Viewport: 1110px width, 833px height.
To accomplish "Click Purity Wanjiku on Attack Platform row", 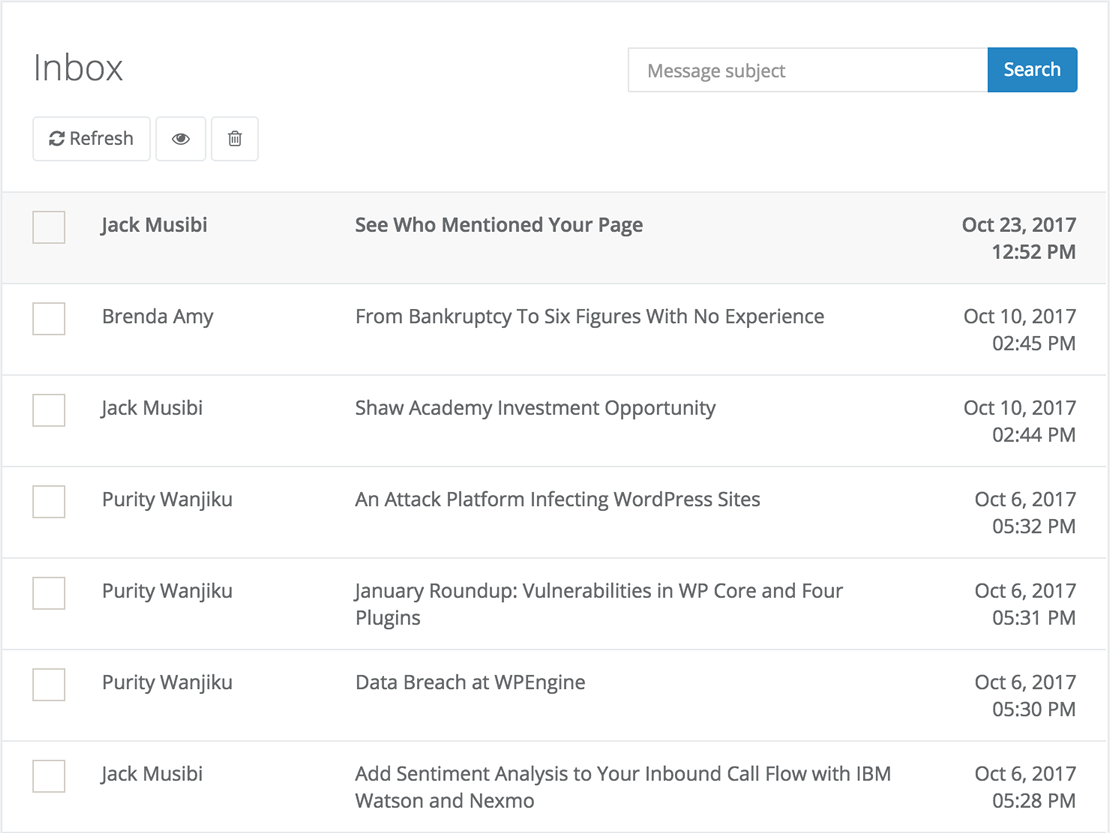I will point(167,500).
